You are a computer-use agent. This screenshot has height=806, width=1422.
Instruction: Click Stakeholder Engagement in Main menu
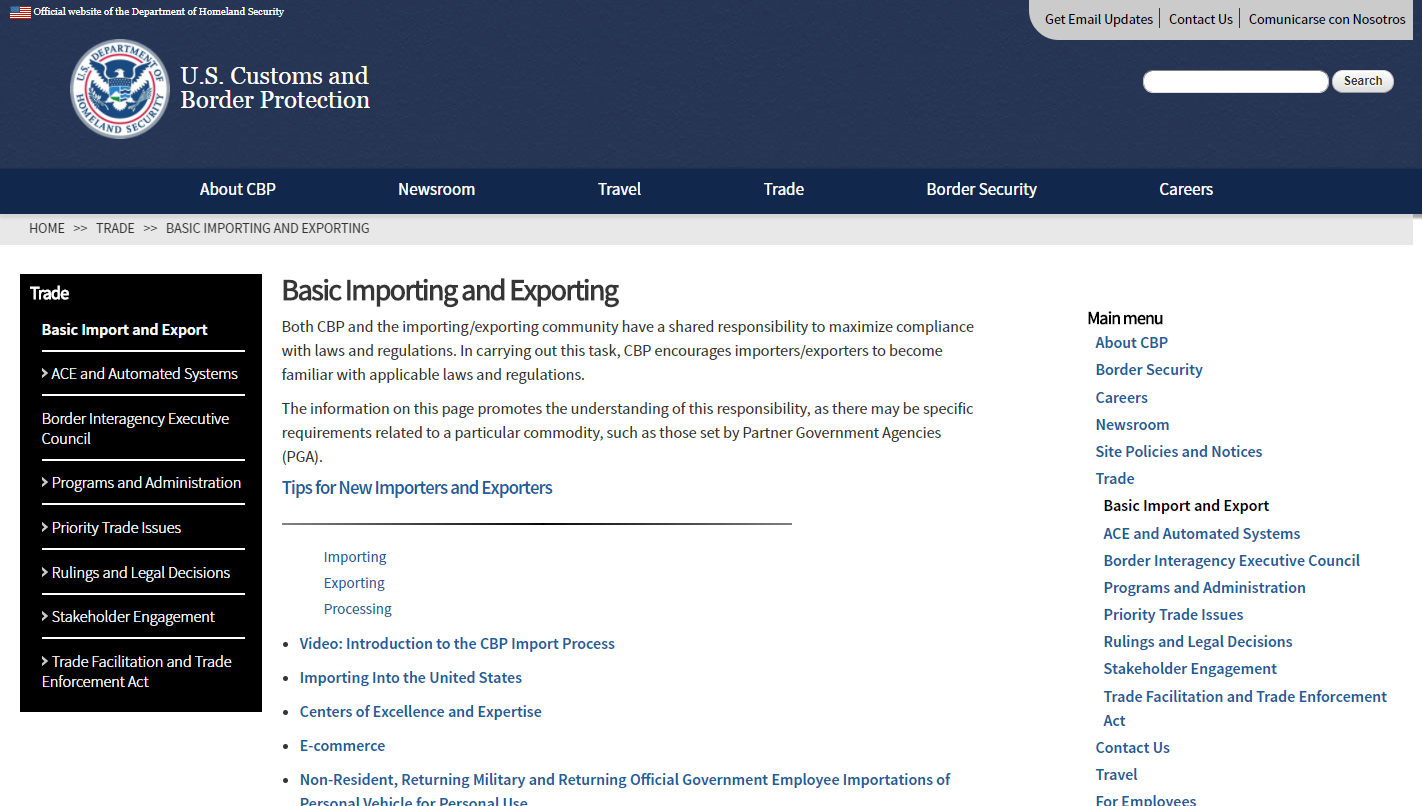1190,668
